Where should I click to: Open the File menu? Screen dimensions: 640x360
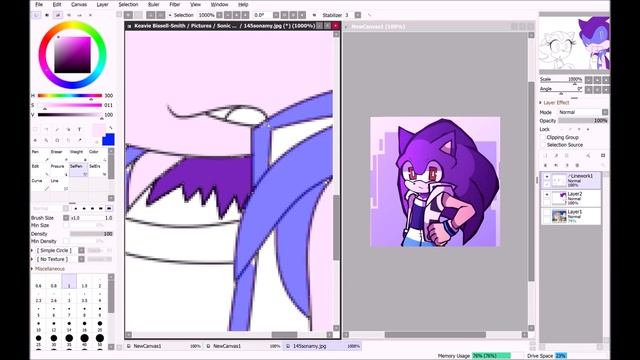(39, 4)
